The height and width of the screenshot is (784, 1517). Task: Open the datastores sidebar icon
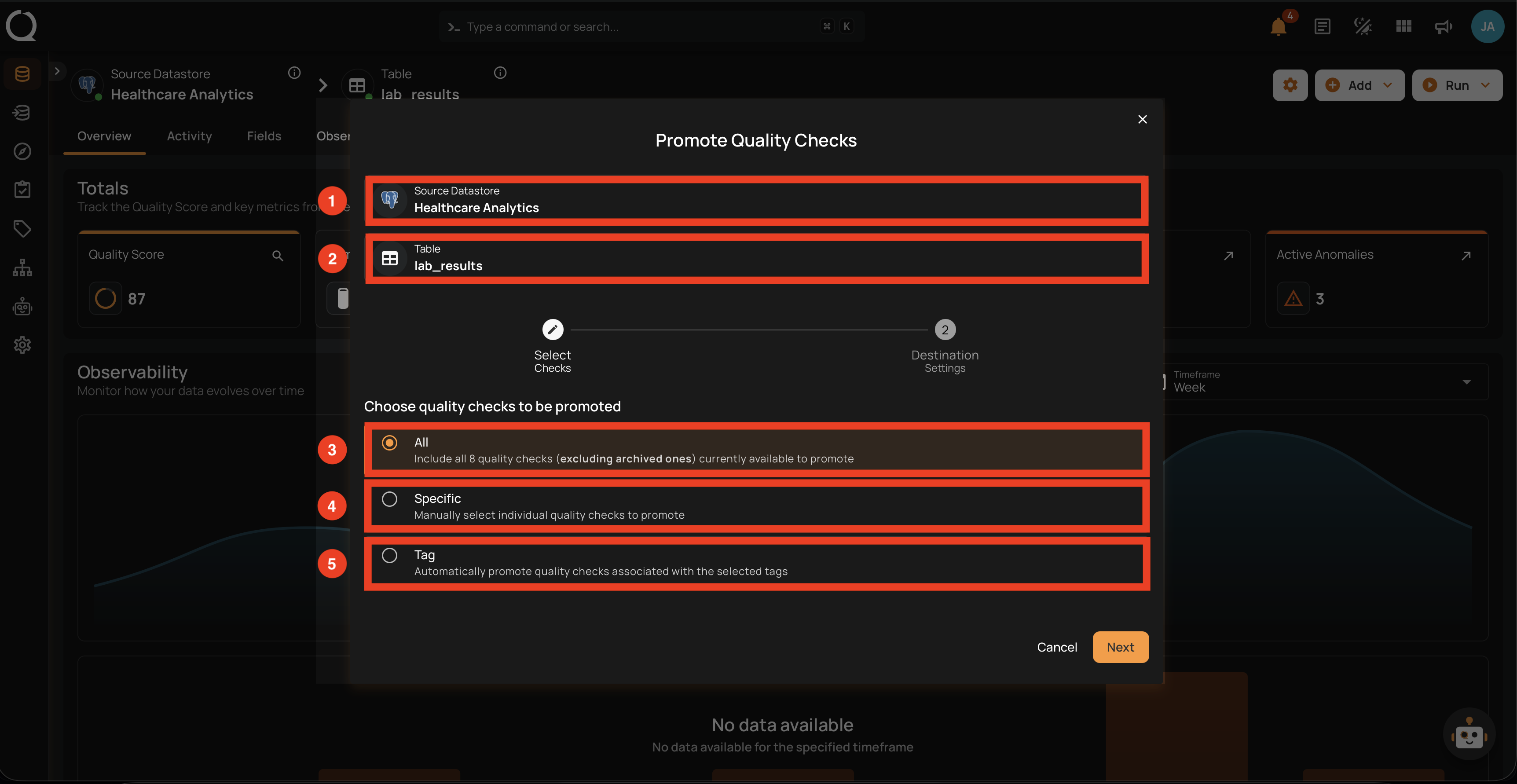22,73
